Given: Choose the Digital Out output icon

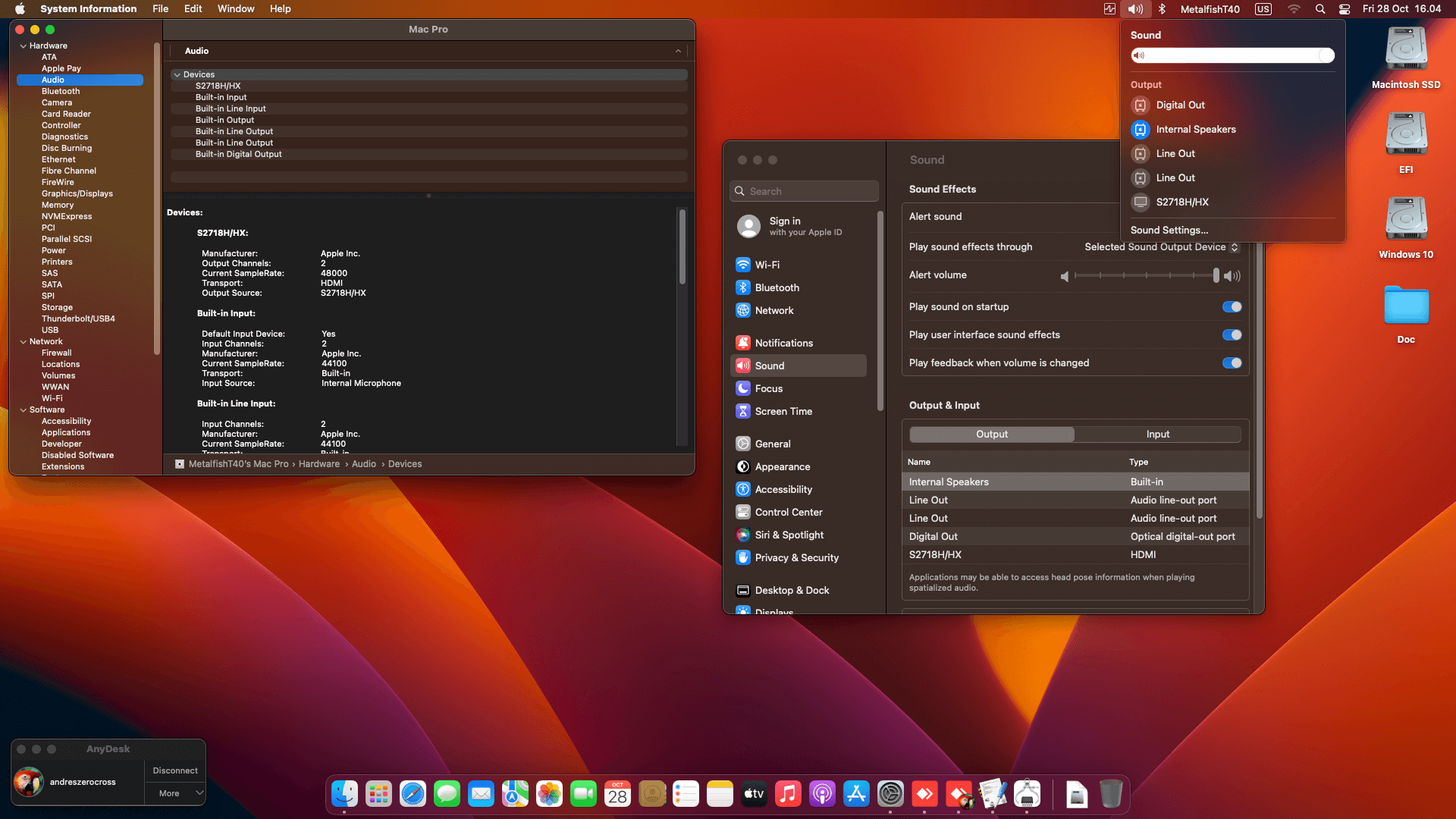Looking at the screenshot, I should pyautogui.click(x=1140, y=105).
